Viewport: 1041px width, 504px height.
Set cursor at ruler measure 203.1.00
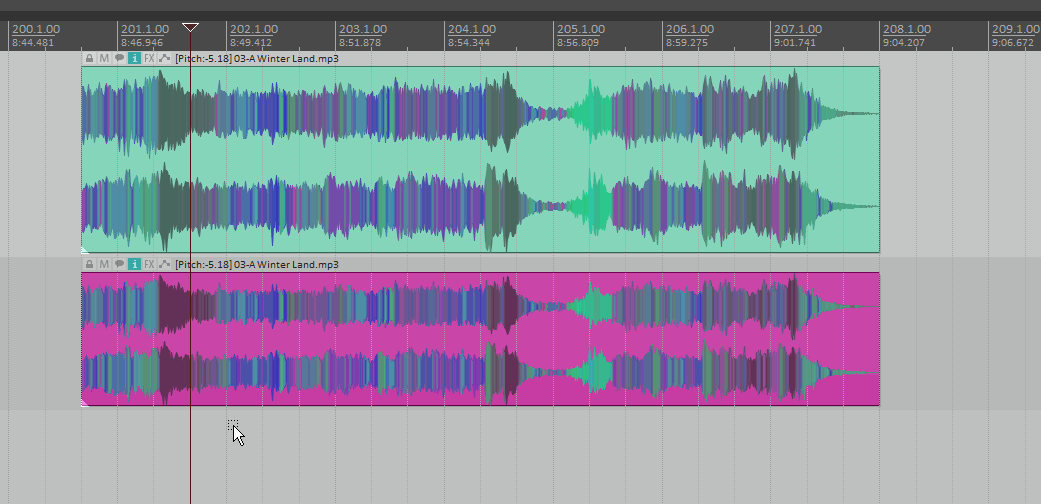362,29
